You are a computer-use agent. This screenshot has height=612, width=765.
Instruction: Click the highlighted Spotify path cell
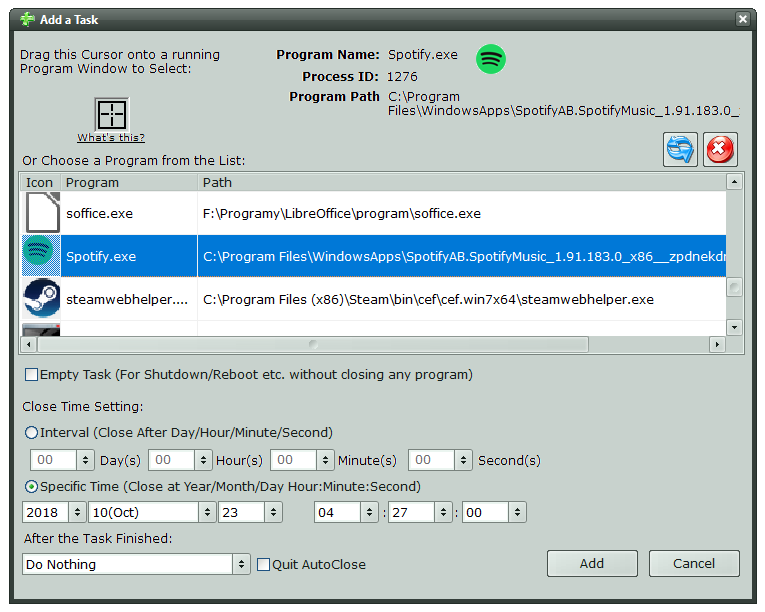coord(462,256)
